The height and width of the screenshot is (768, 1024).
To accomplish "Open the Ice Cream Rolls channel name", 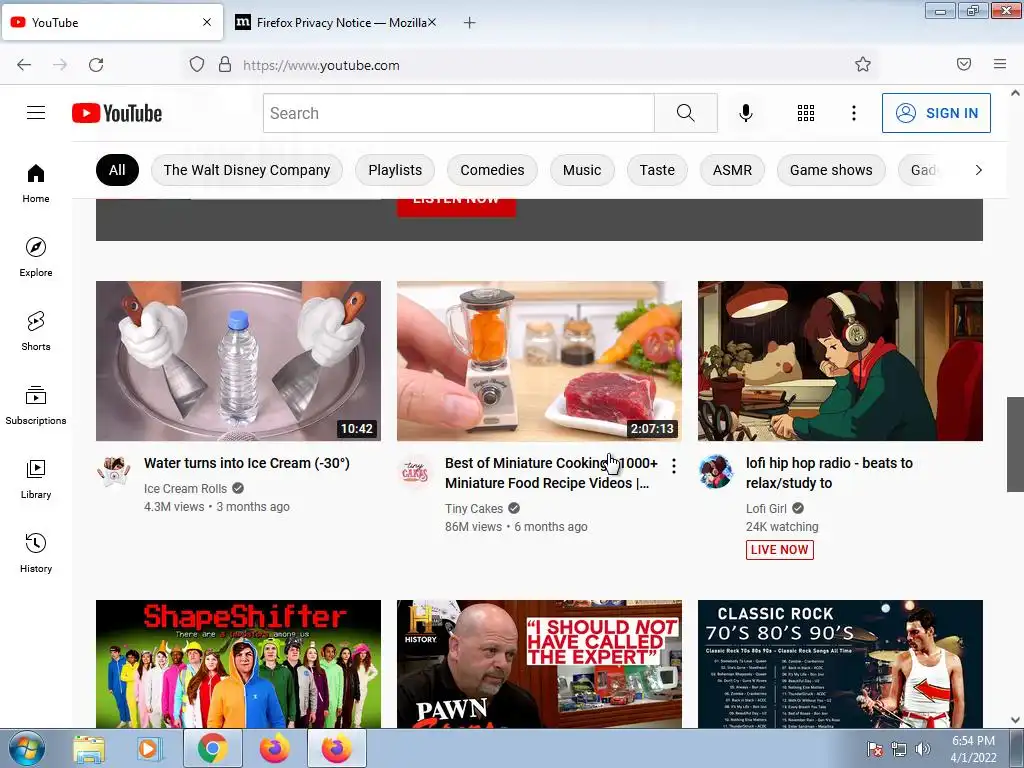I will [185, 488].
